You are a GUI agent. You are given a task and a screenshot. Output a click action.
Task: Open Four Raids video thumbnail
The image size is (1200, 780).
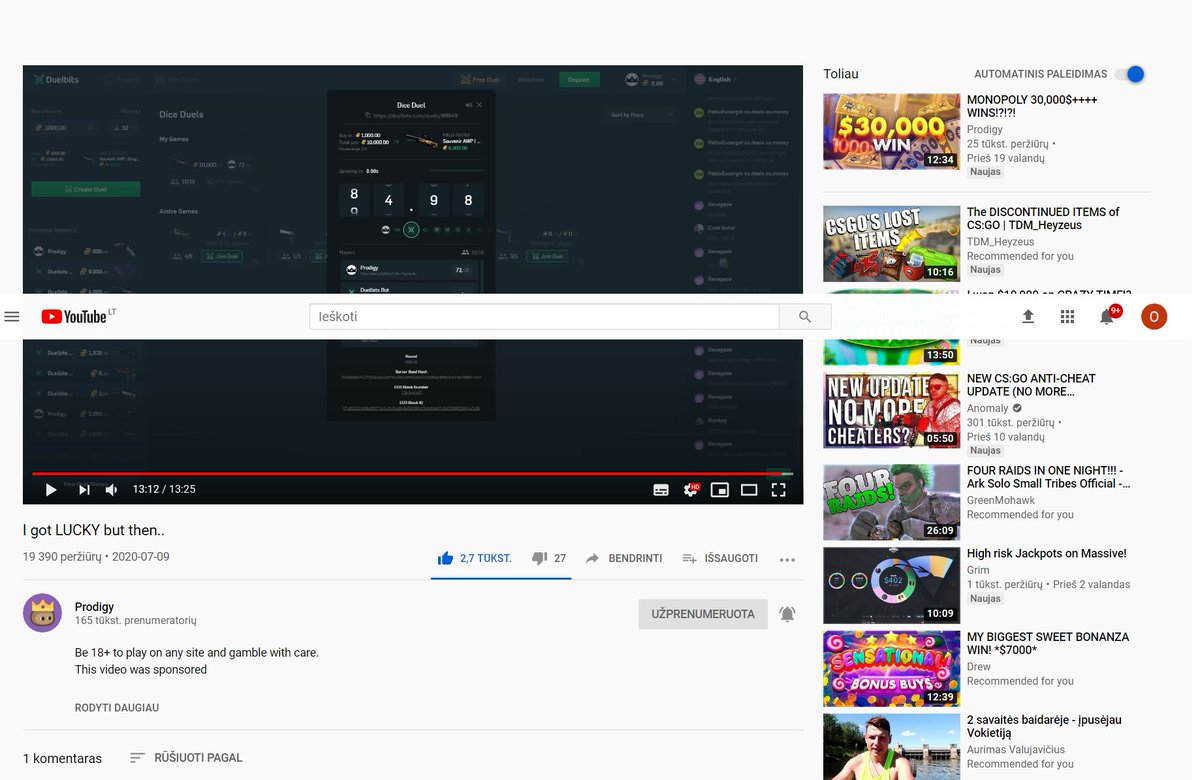pyautogui.click(x=891, y=502)
